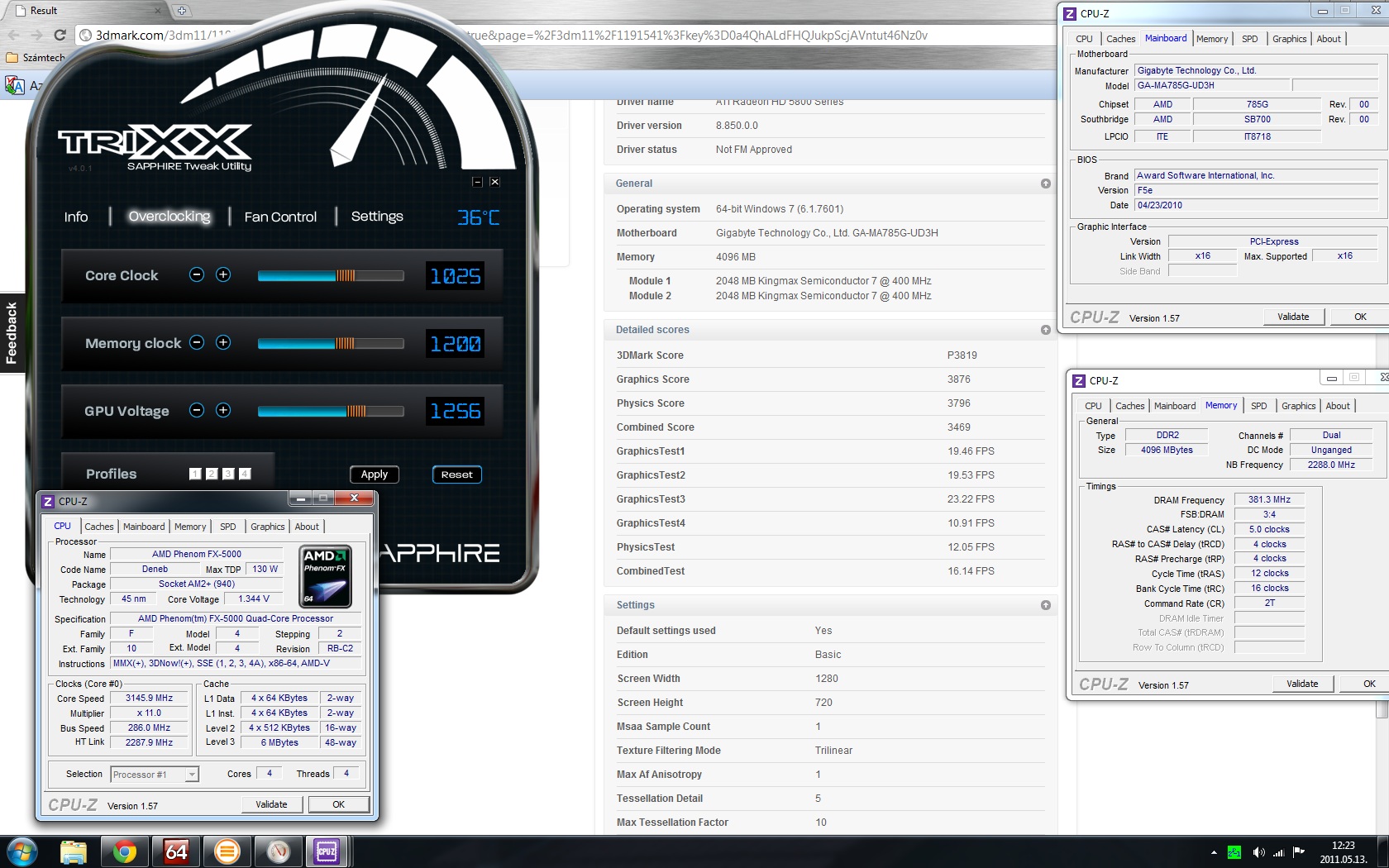Open the TRIXX Info tab
1389x868 pixels.
(x=76, y=217)
